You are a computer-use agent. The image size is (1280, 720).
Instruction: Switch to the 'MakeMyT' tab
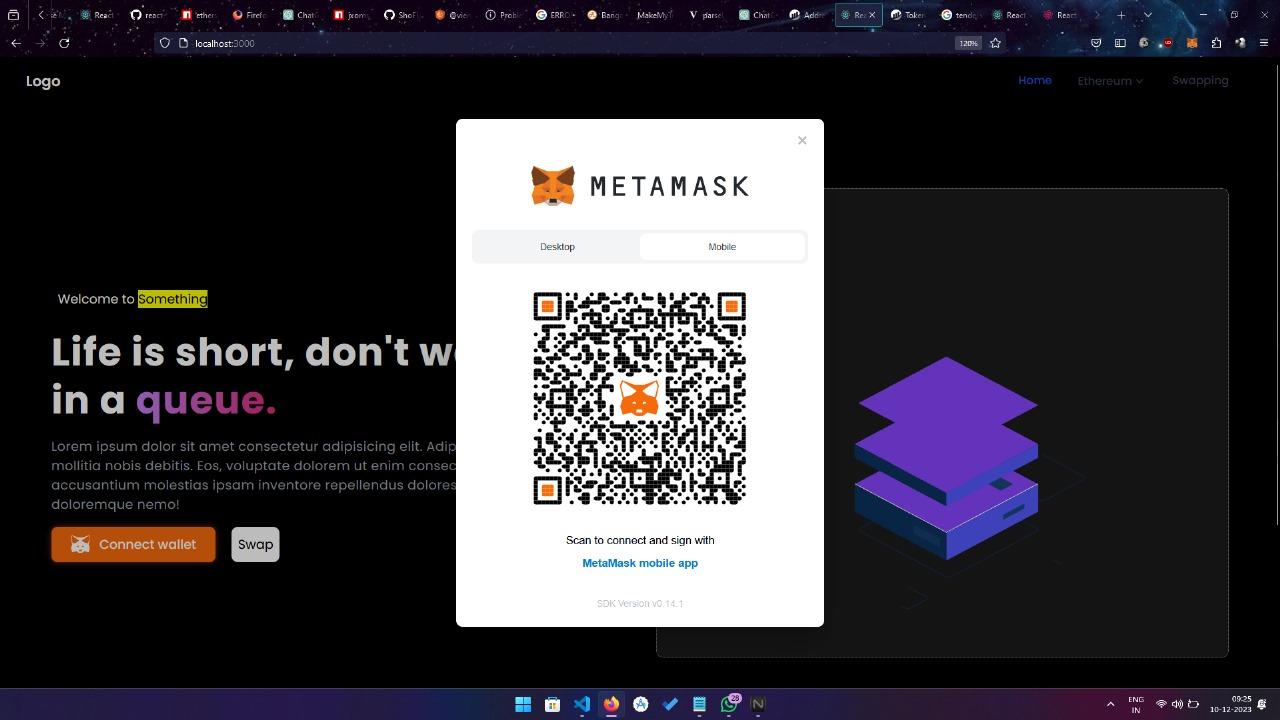tap(655, 15)
